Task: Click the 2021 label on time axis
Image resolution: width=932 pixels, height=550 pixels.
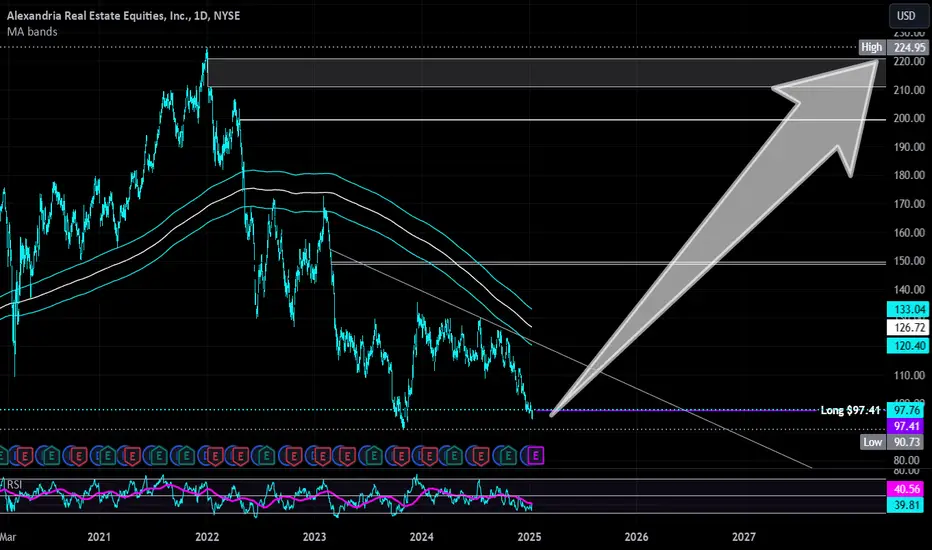Action: [x=99, y=537]
